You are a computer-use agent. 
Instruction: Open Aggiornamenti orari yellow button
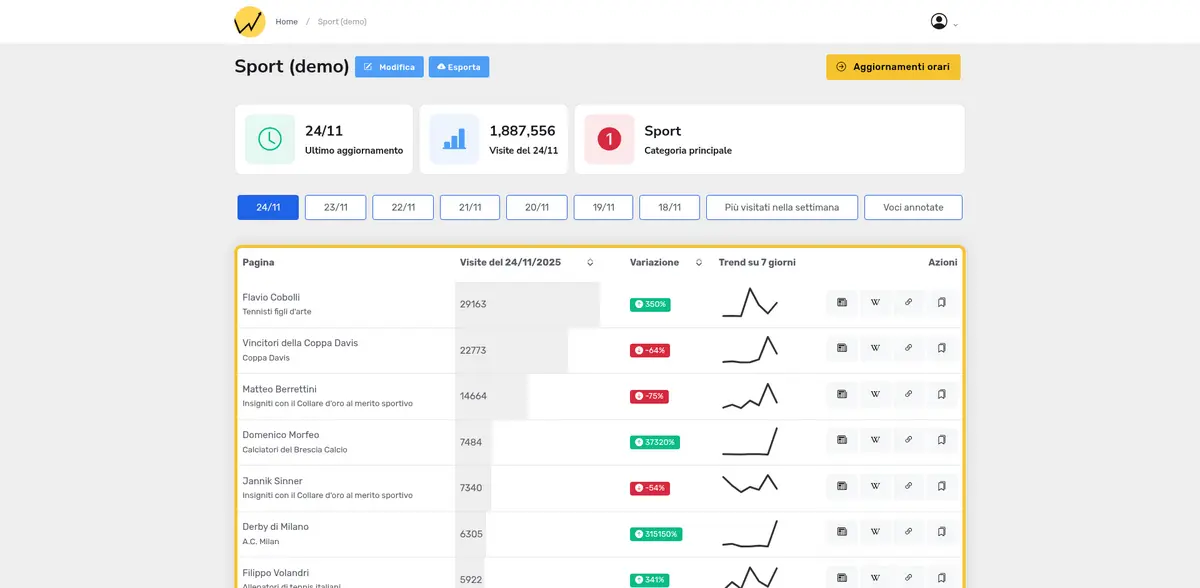tap(892, 67)
